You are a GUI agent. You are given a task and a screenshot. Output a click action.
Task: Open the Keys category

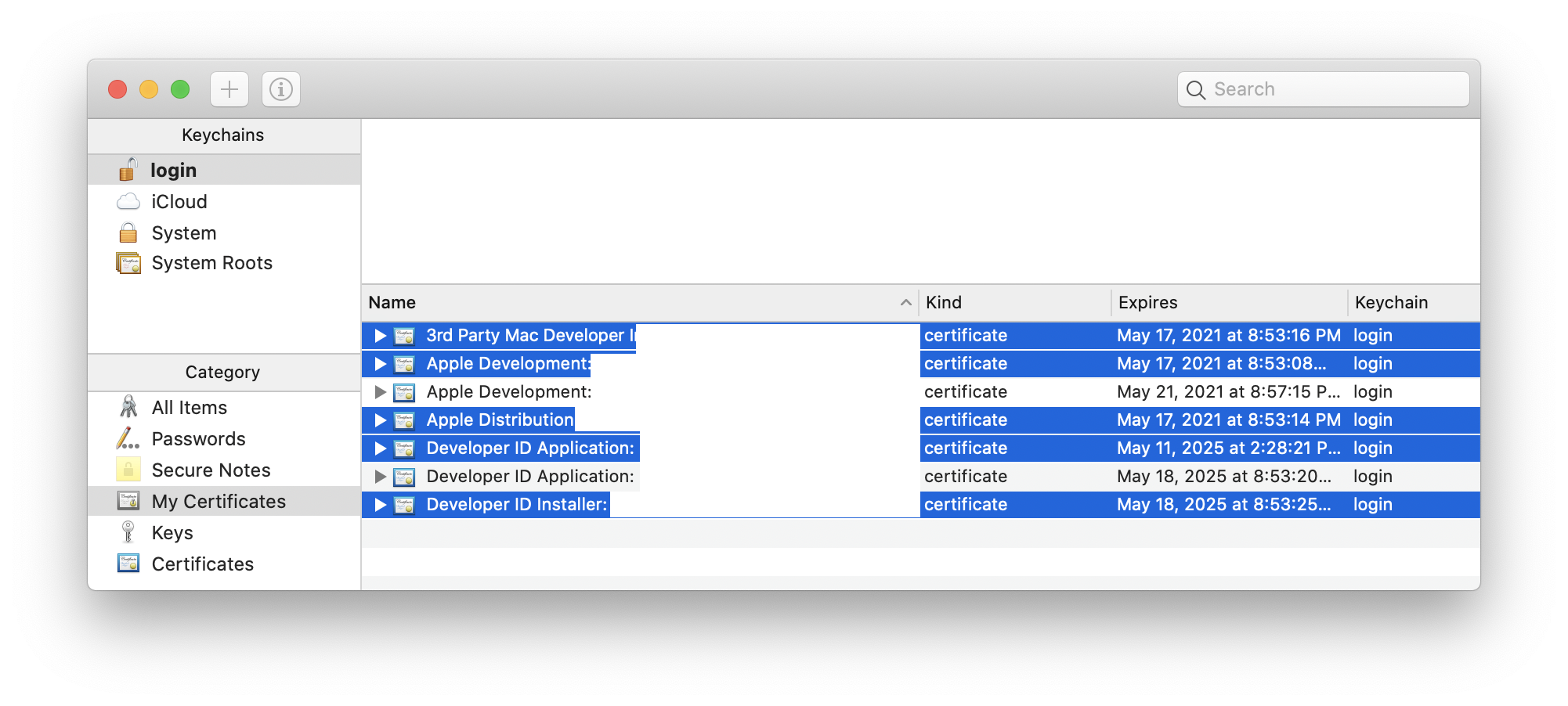(224, 532)
